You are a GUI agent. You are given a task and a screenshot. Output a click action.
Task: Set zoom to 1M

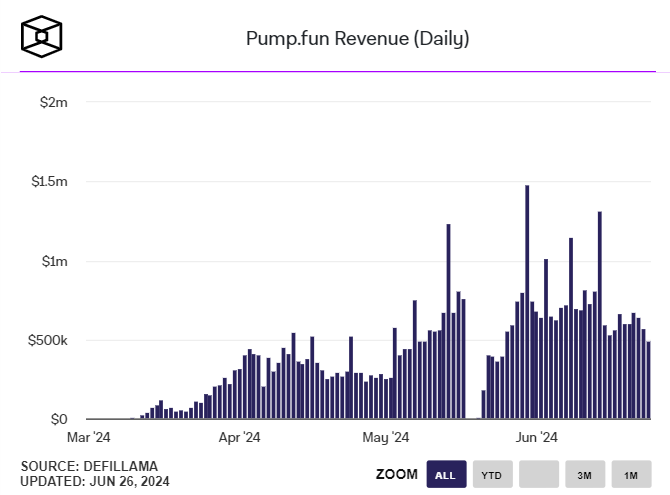[x=631, y=474]
